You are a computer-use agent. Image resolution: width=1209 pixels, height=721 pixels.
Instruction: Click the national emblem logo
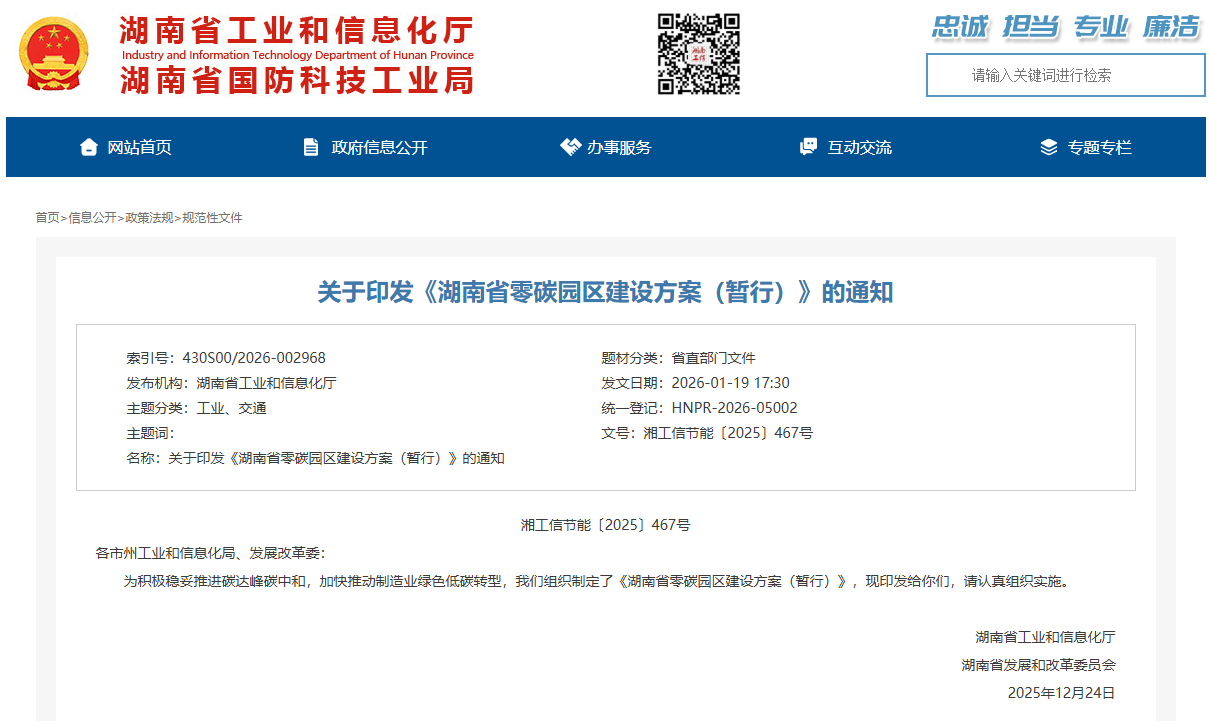(54, 55)
